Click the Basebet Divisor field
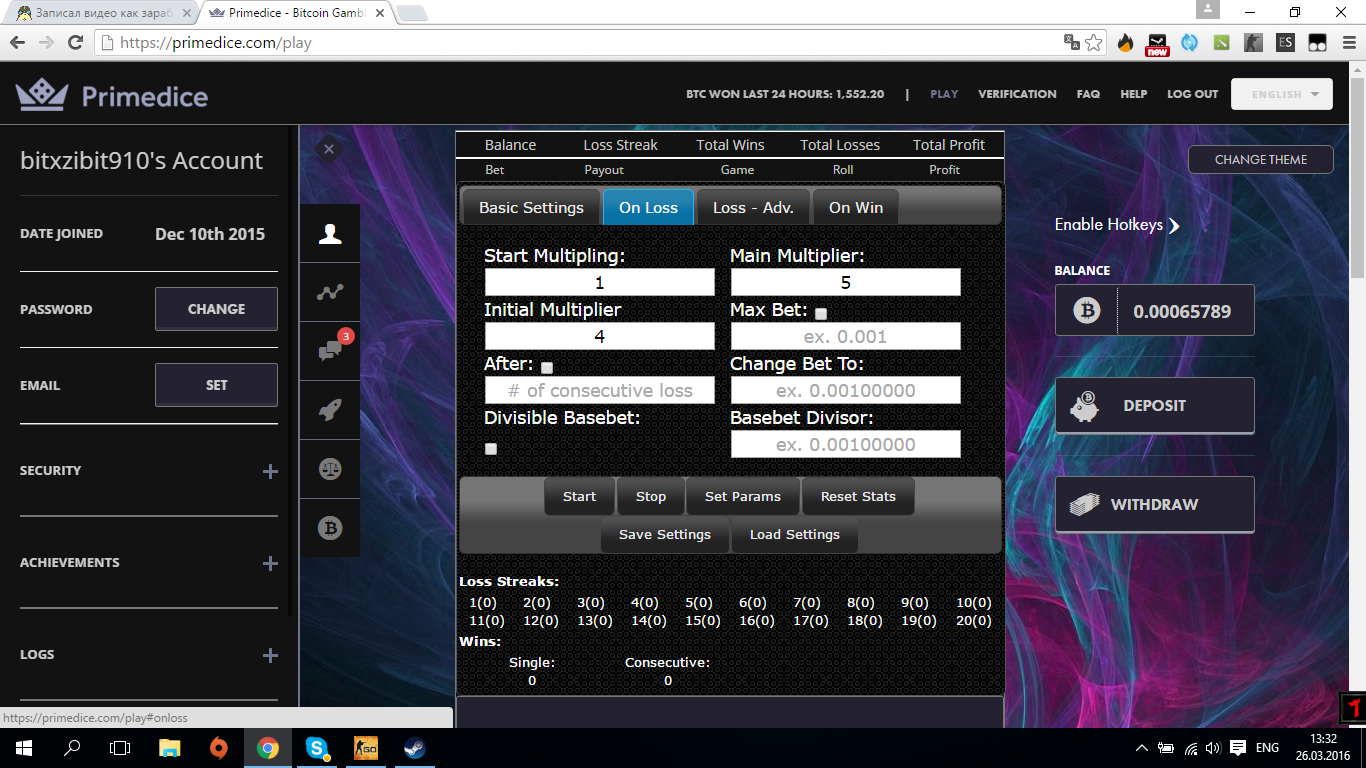Viewport: 1366px width, 768px height. (846, 444)
